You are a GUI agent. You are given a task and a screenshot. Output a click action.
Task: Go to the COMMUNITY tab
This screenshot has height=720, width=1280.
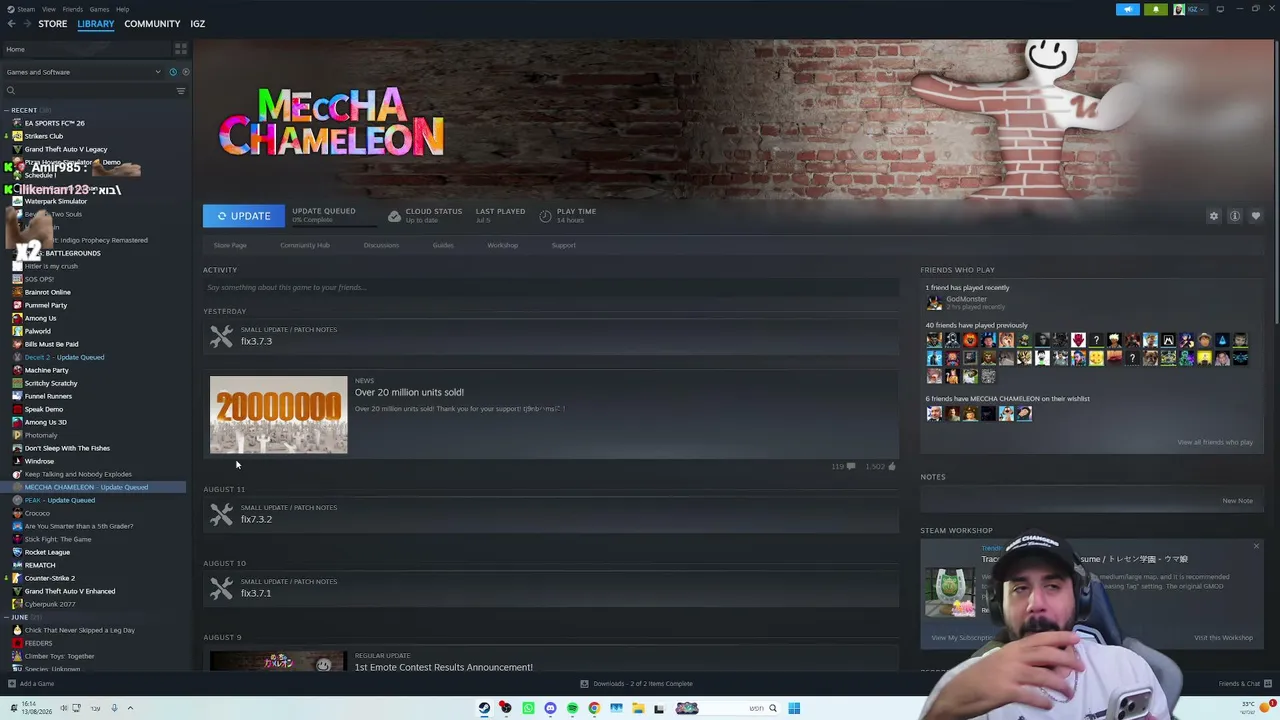152,24
